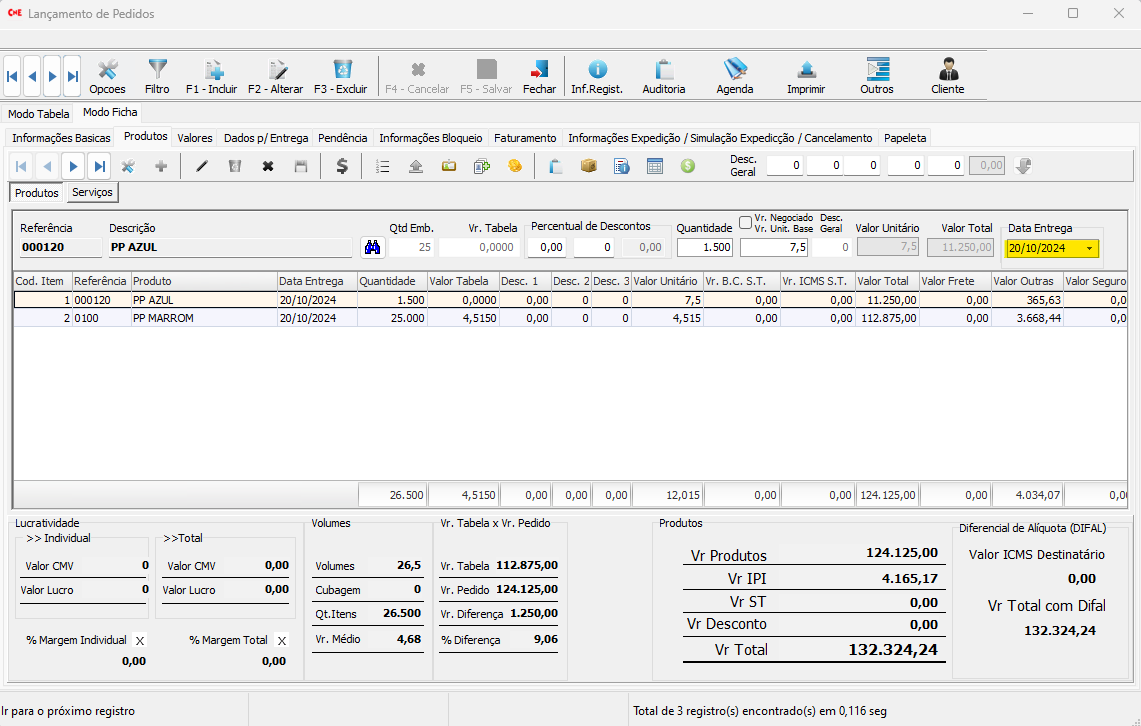Click the X next to % Margem Individual
The height and width of the screenshot is (726, 1141).
(140, 641)
